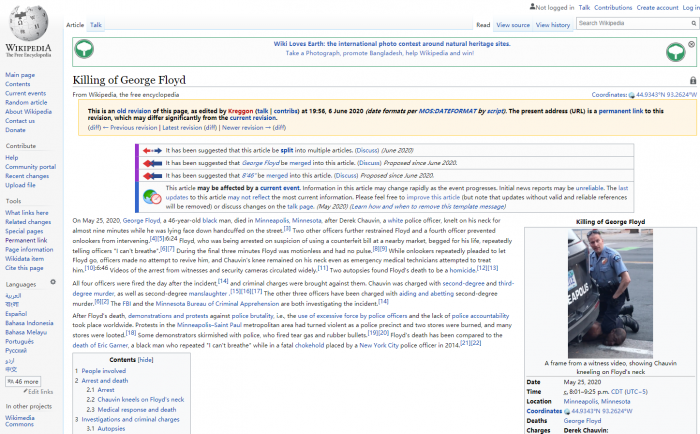Jump to Medical response and death section
The height and width of the screenshot is (434, 700).
click(x=137, y=409)
